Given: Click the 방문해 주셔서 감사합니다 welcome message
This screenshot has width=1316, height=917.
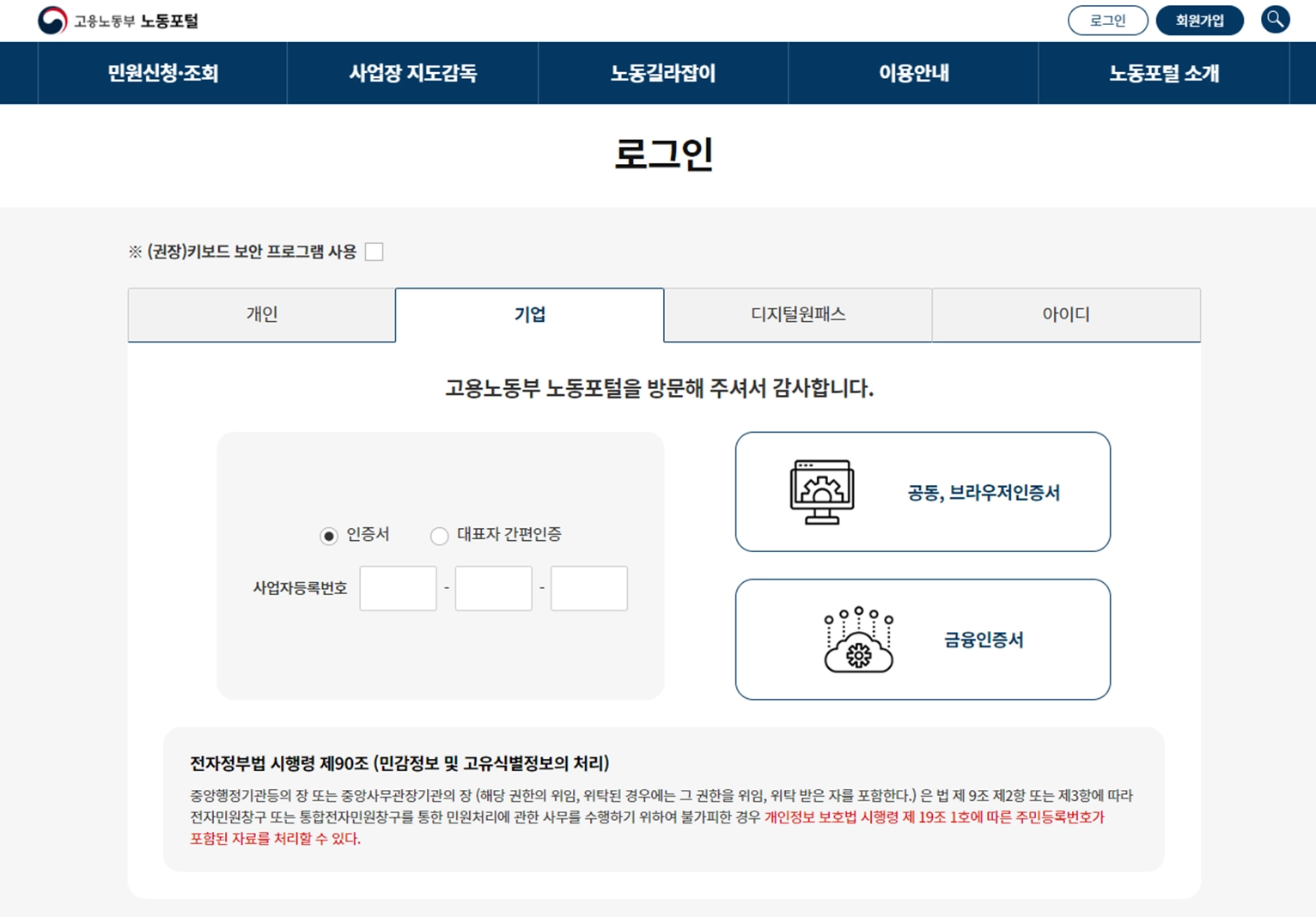Looking at the screenshot, I should [x=659, y=388].
